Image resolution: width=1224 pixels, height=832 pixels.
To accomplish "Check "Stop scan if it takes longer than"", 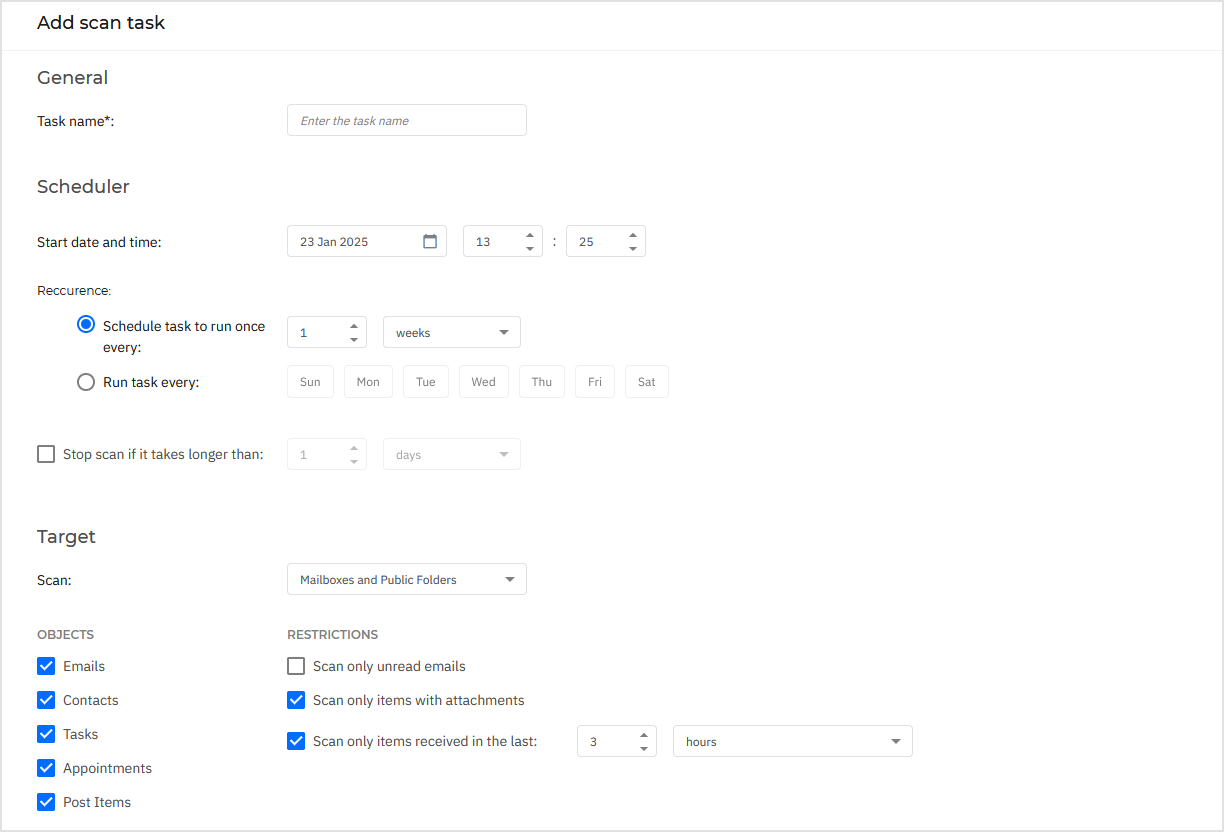I will tap(46, 453).
